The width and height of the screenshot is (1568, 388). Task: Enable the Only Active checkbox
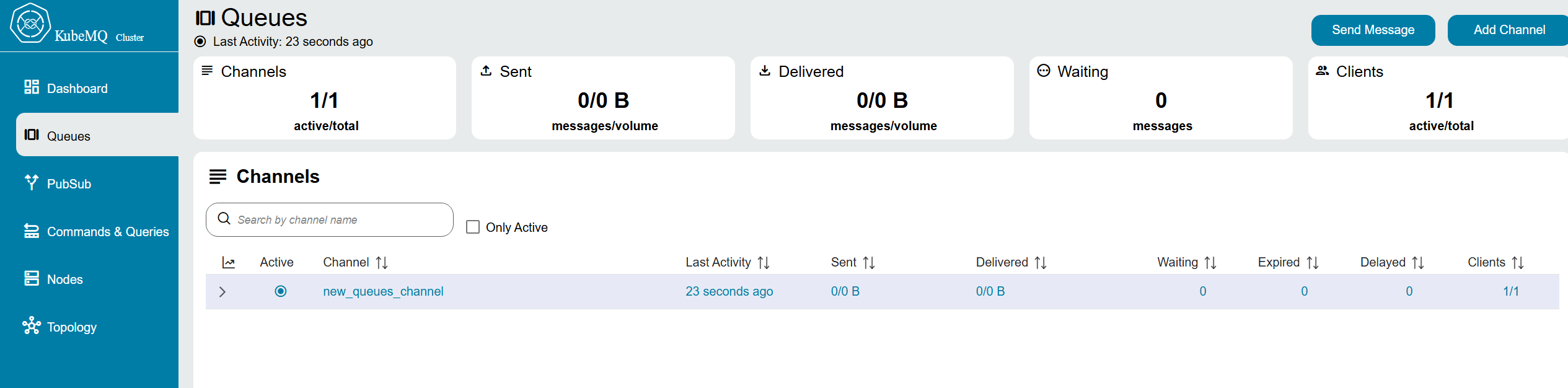coord(473,227)
